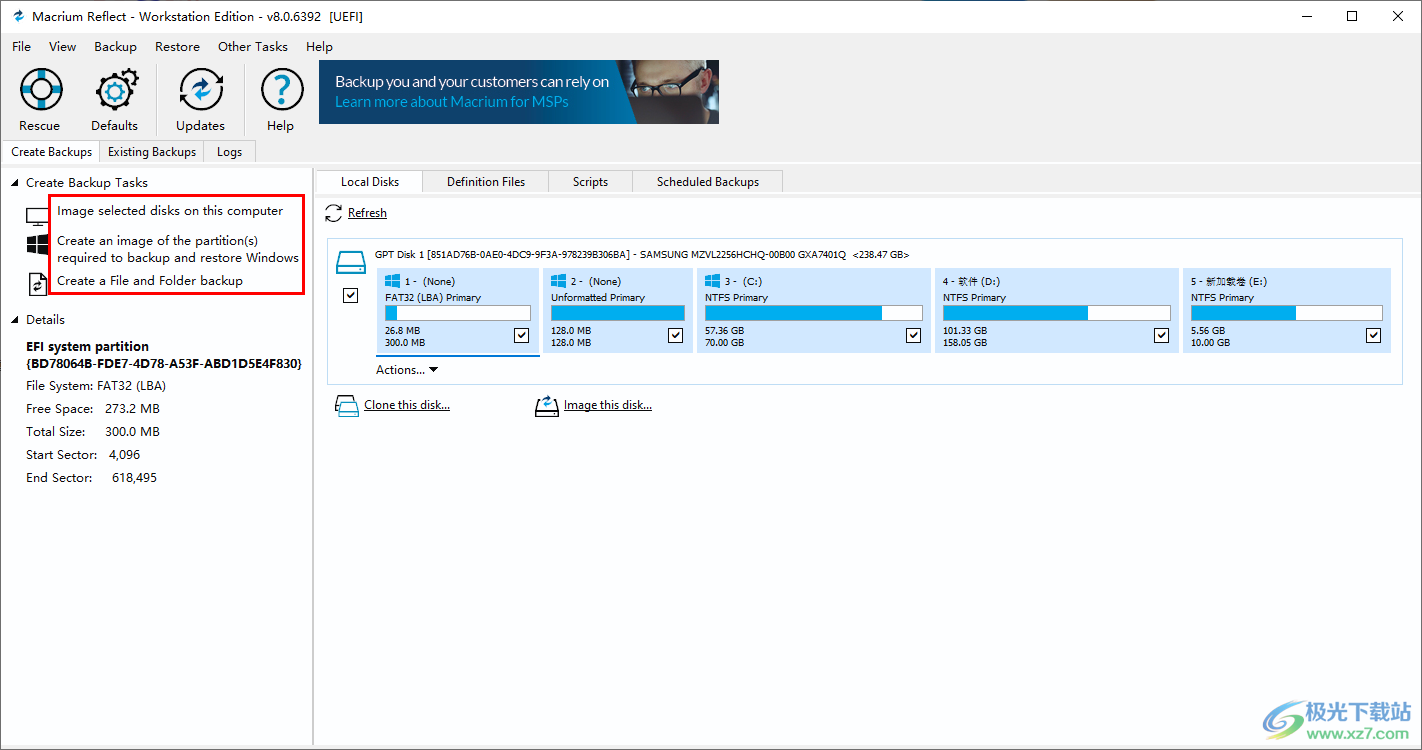Click the EFI system partition title
The height and width of the screenshot is (750, 1422).
pos(87,347)
